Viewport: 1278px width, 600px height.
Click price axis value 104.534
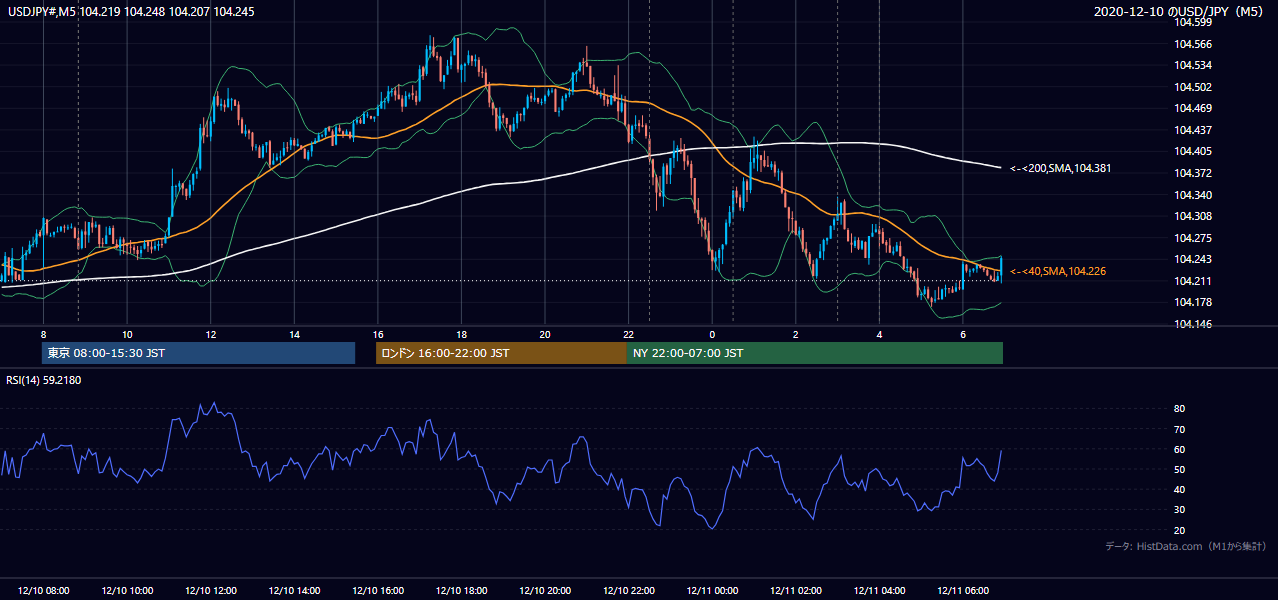point(1195,65)
